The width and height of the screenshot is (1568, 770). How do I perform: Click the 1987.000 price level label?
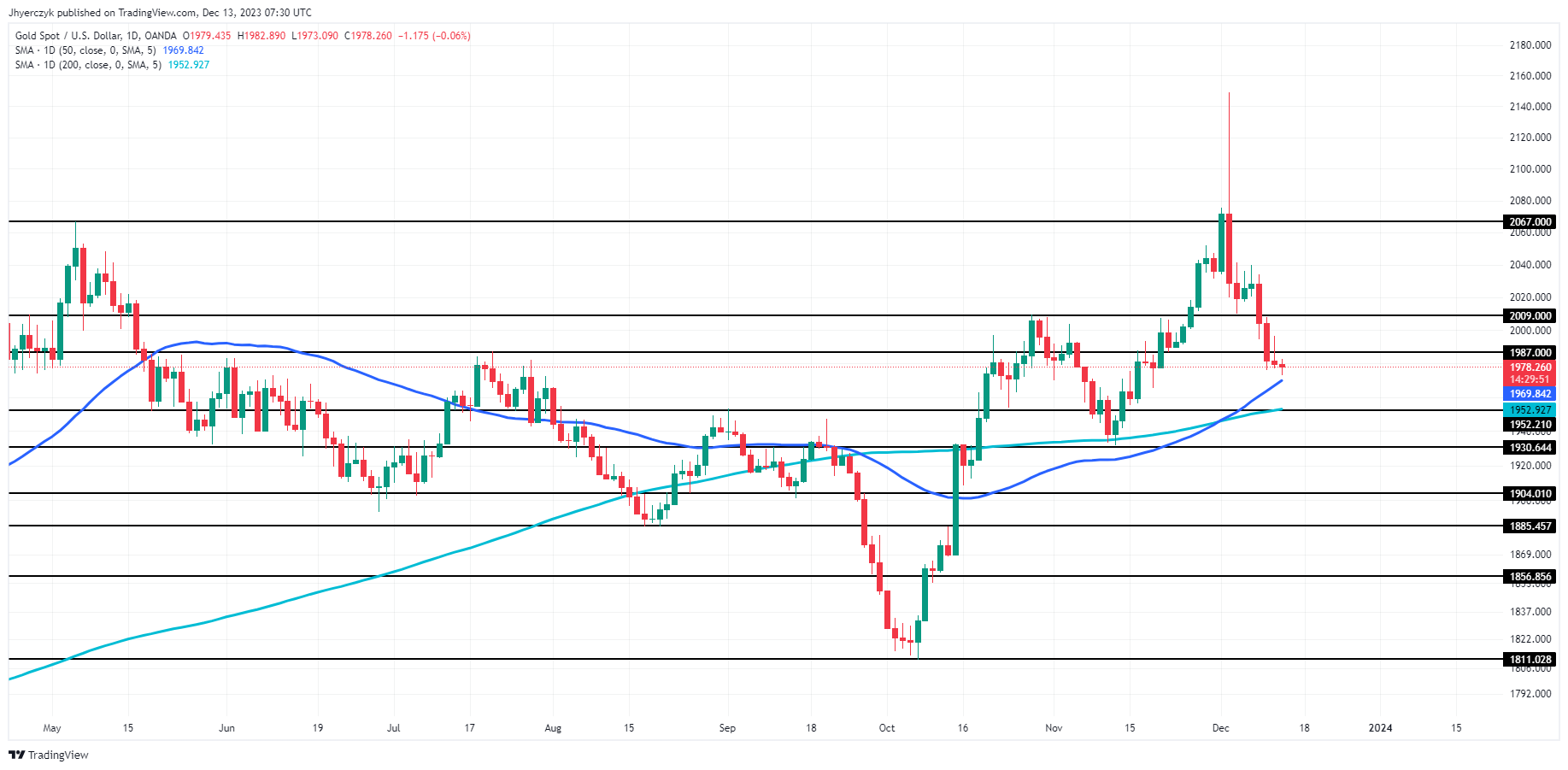coord(1530,353)
